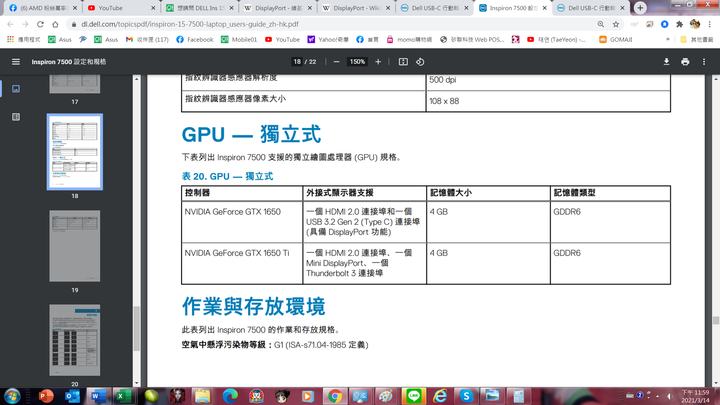Close the Inspiron 7500 tab

coord(545,8)
